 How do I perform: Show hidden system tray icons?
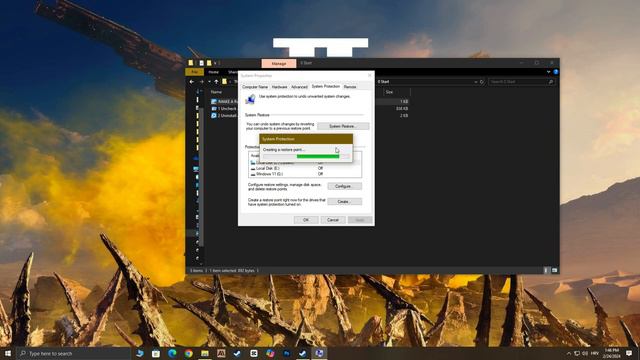click(x=569, y=353)
